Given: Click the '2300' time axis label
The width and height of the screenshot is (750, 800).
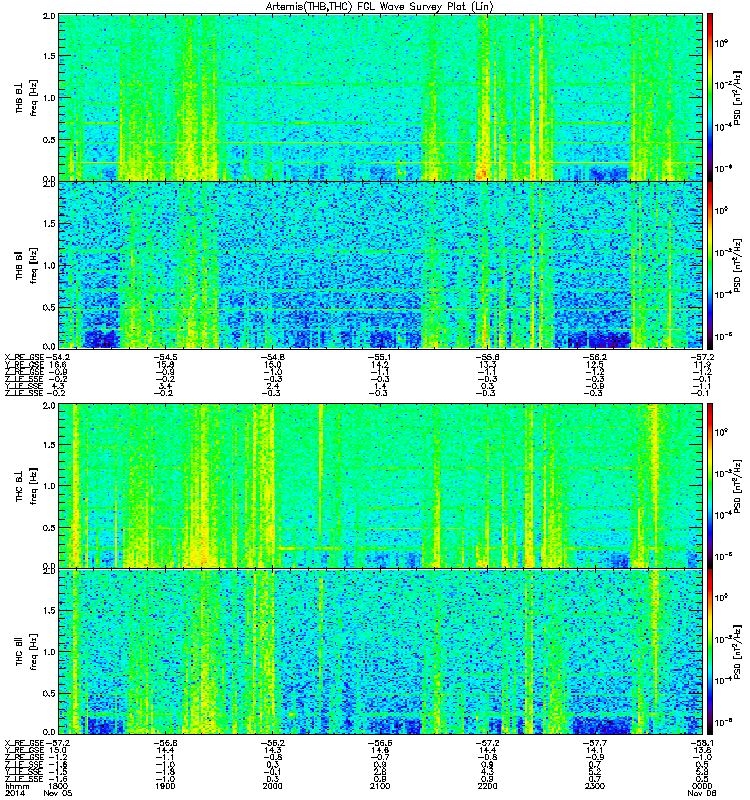Looking at the screenshot, I should click(595, 786).
